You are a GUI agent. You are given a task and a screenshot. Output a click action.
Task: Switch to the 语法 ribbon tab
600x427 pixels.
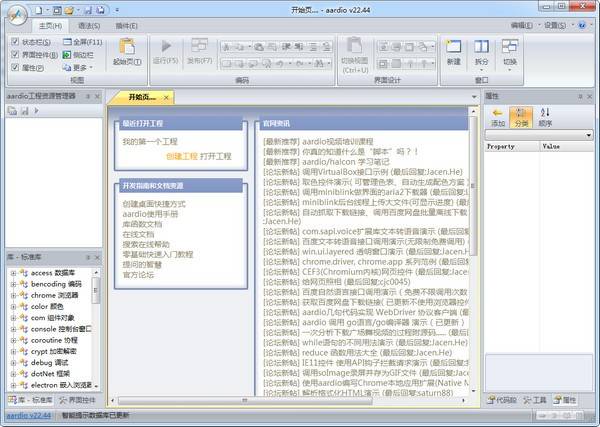pos(89,23)
